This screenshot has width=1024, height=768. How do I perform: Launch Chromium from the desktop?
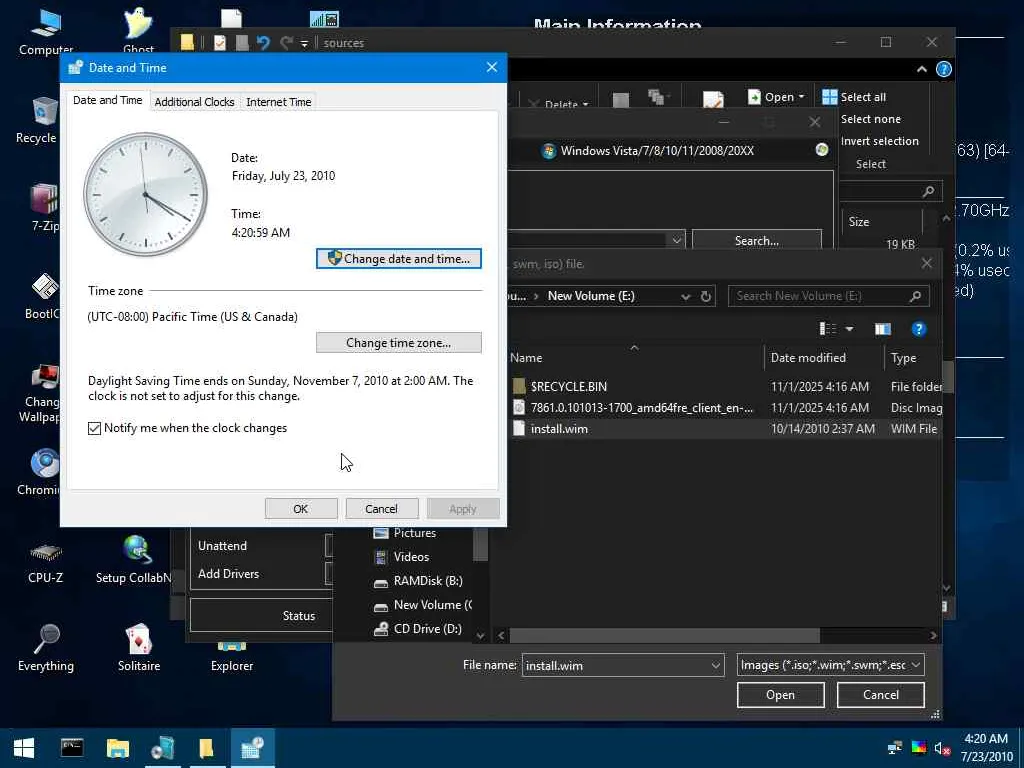(42, 472)
